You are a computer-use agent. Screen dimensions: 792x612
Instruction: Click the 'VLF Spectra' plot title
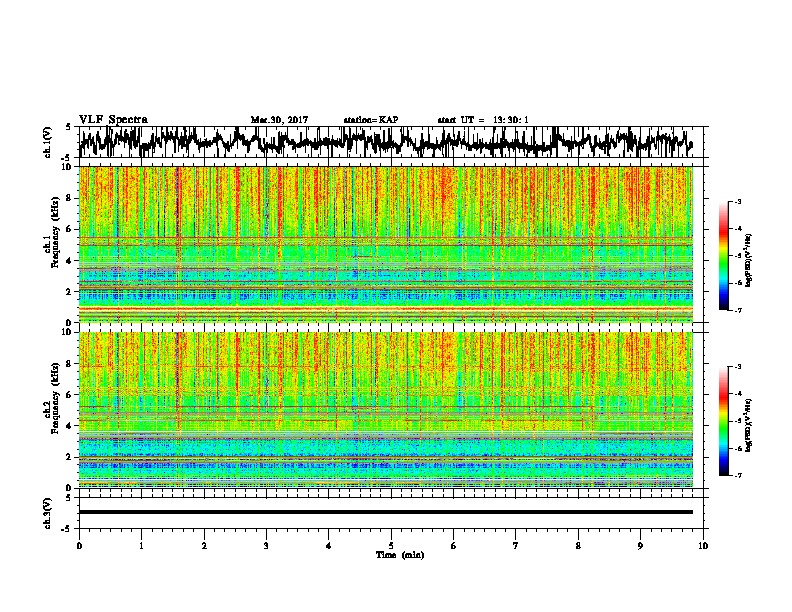tap(113, 120)
